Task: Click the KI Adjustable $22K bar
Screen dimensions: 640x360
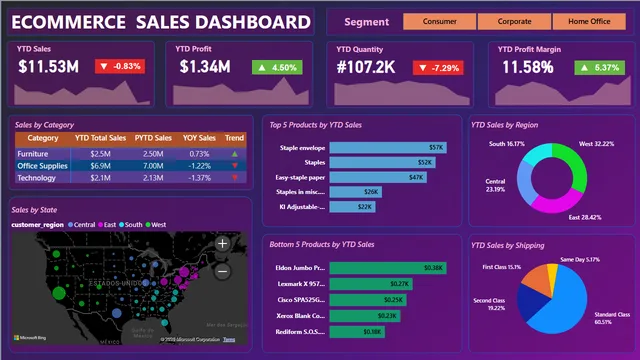Action: pos(353,207)
